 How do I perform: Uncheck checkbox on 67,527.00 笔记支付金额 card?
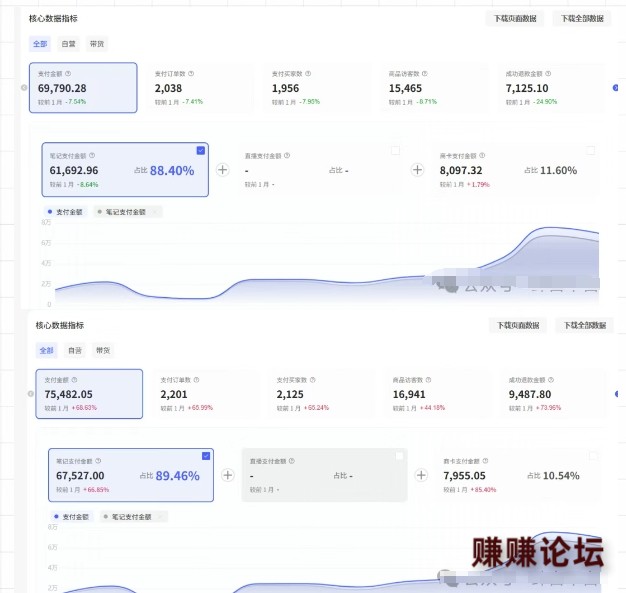pyautogui.click(x=206, y=456)
